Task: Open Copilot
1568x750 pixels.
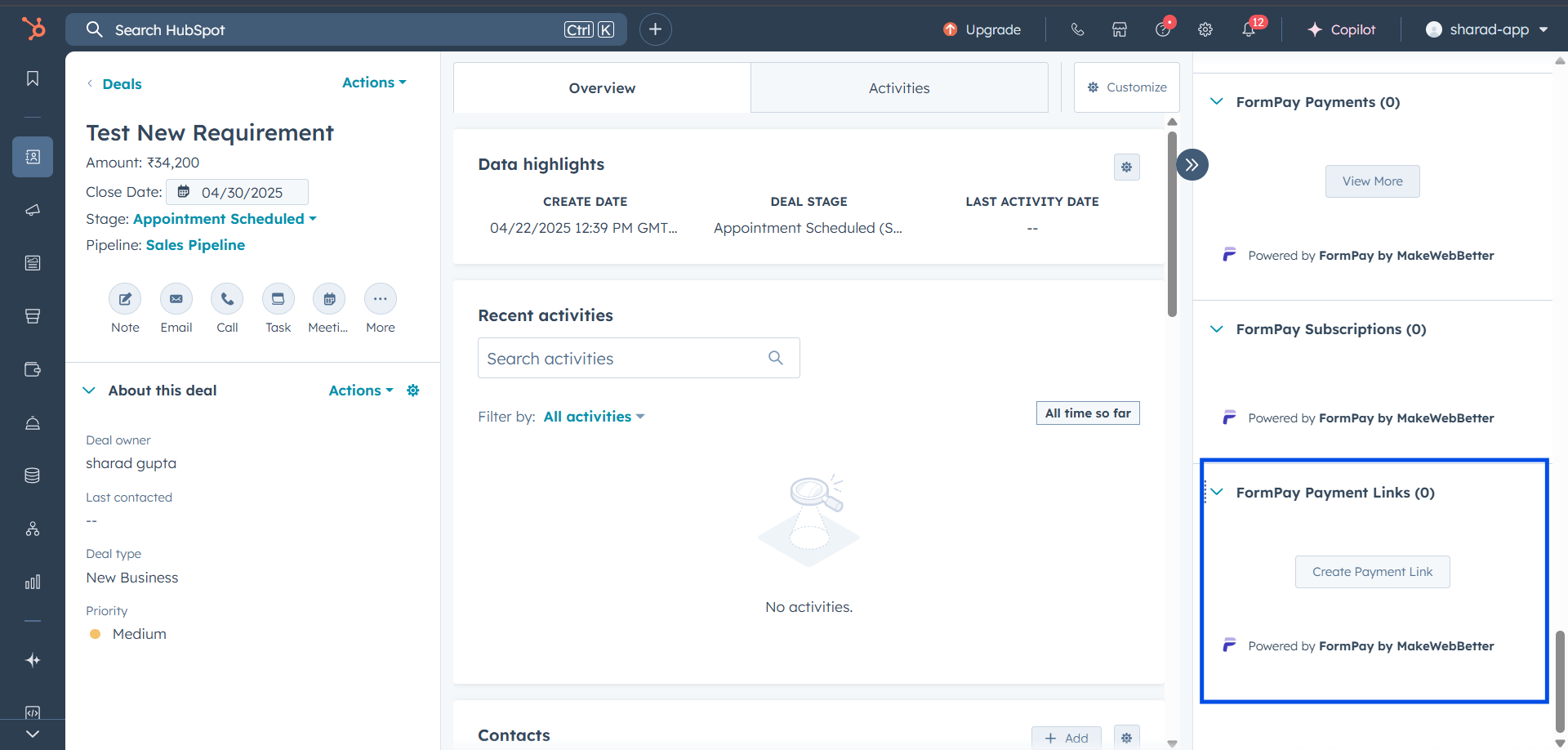Action: 1342,29
